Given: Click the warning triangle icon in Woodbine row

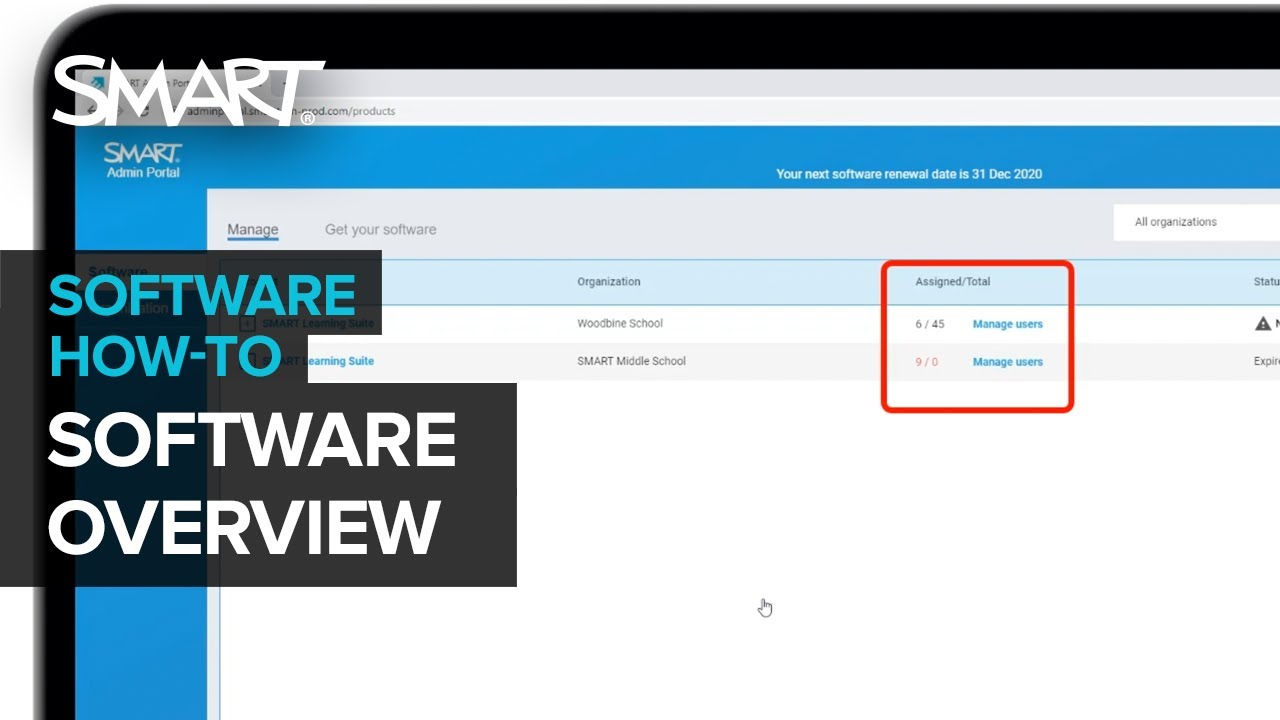Looking at the screenshot, I should click(1263, 324).
